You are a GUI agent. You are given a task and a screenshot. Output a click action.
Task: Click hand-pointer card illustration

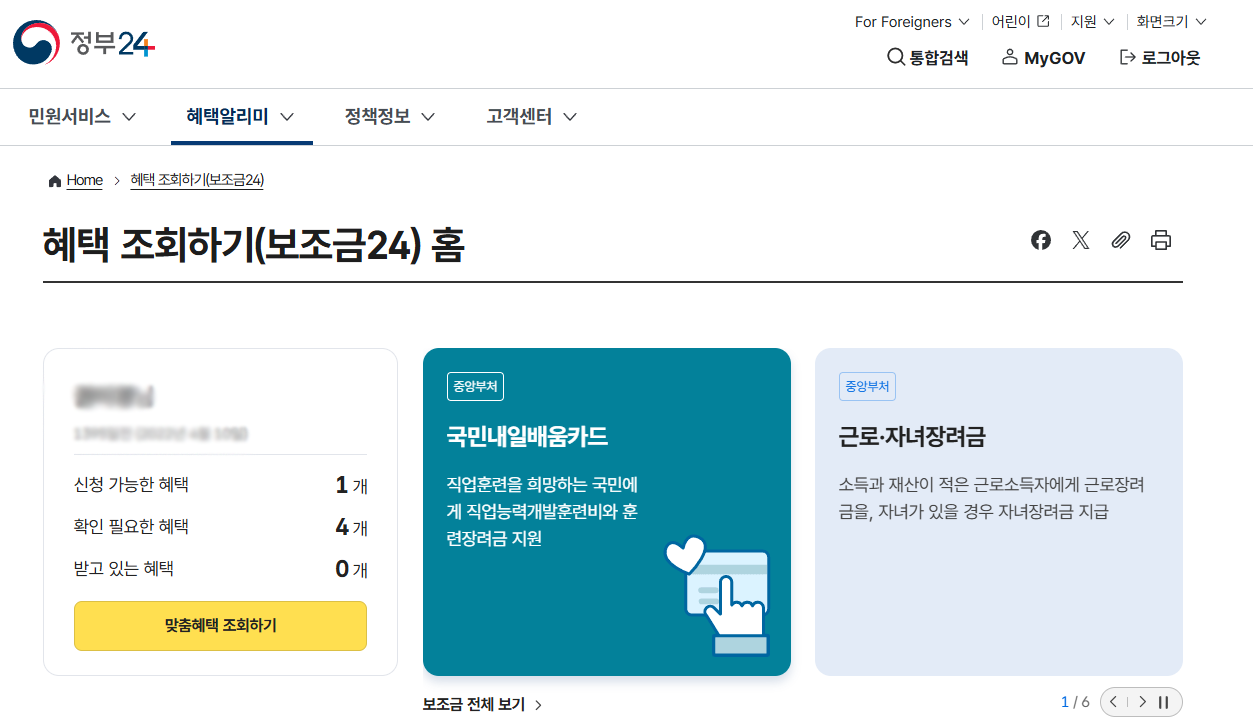coord(719,596)
